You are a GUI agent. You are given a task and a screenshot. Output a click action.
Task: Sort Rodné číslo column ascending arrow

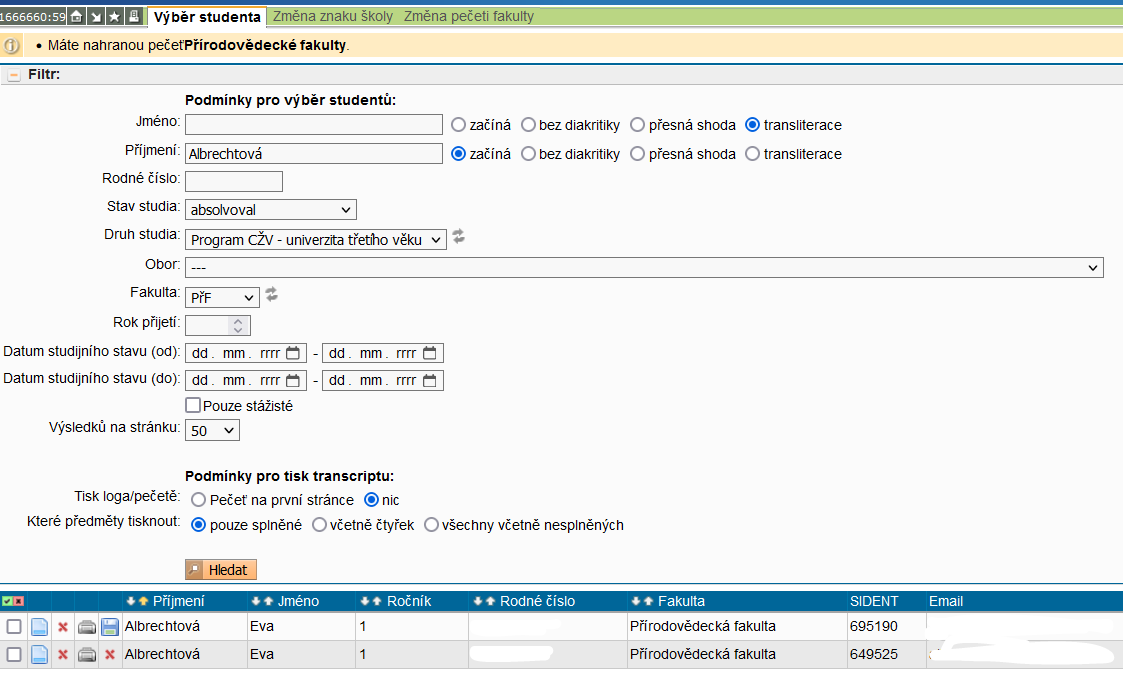coord(490,601)
